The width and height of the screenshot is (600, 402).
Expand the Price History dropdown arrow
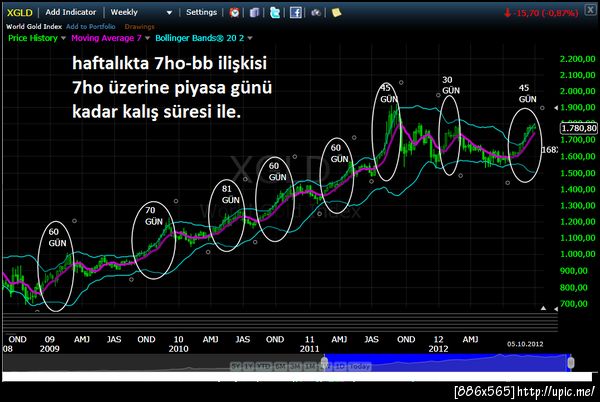[63, 38]
